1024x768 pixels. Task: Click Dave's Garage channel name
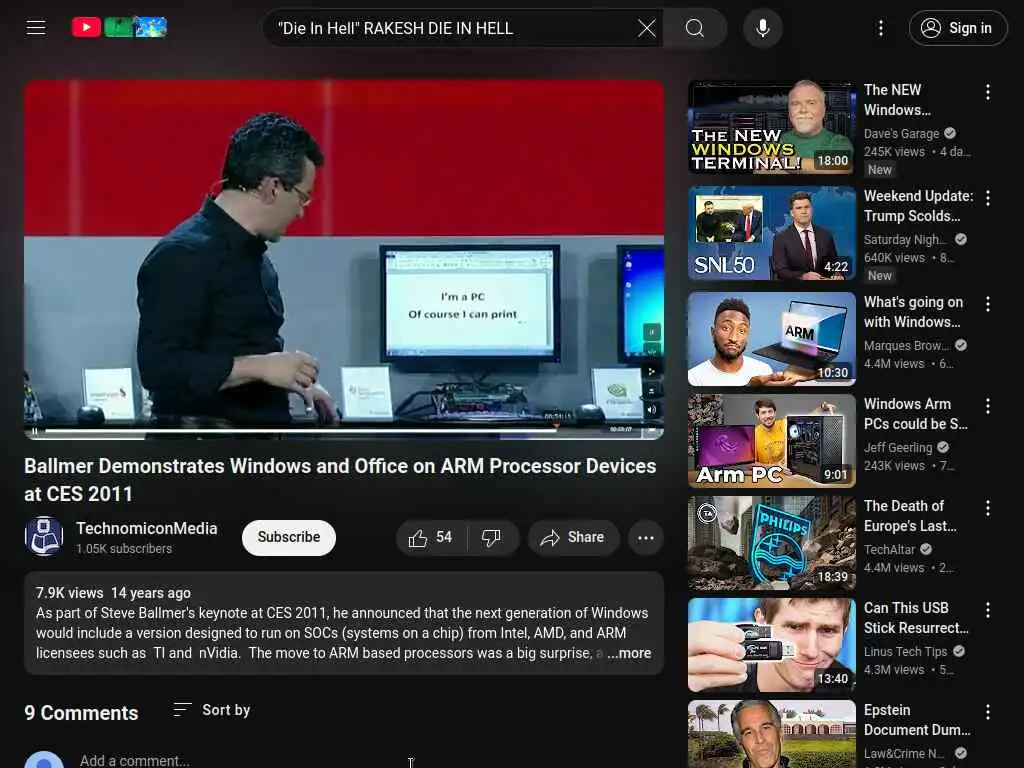(x=901, y=133)
